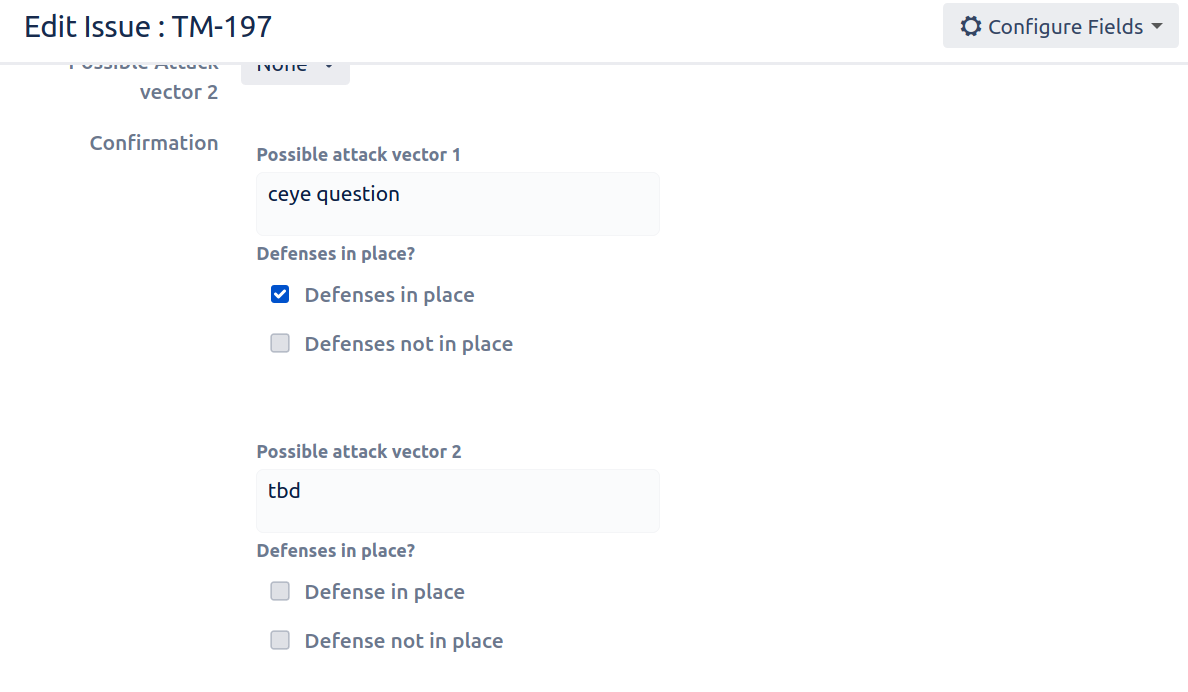Tick the Defenses not in place checkbox
The width and height of the screenshot is (1188, 692).
click(x=280, y=343)
